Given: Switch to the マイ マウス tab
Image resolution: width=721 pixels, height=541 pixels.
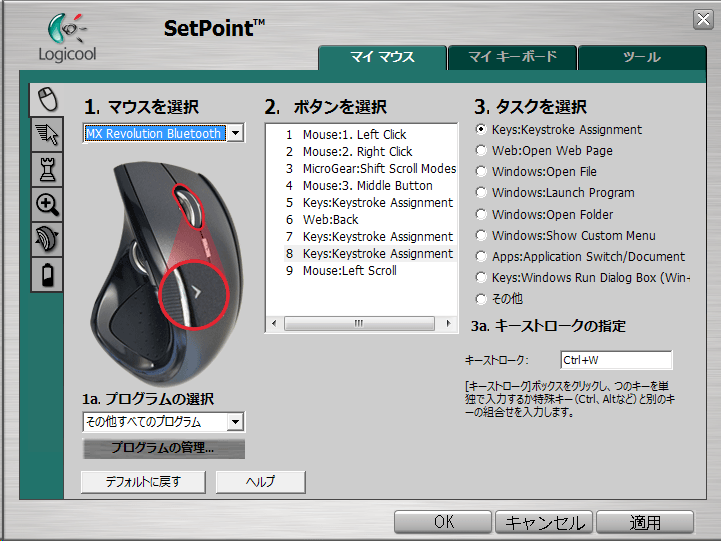Looking at the screenshot, I should pos(383,57).
